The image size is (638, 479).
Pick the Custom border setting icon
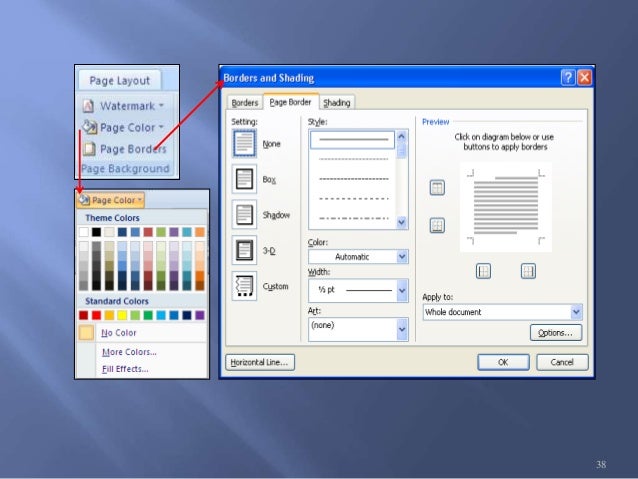coord(244,286)
